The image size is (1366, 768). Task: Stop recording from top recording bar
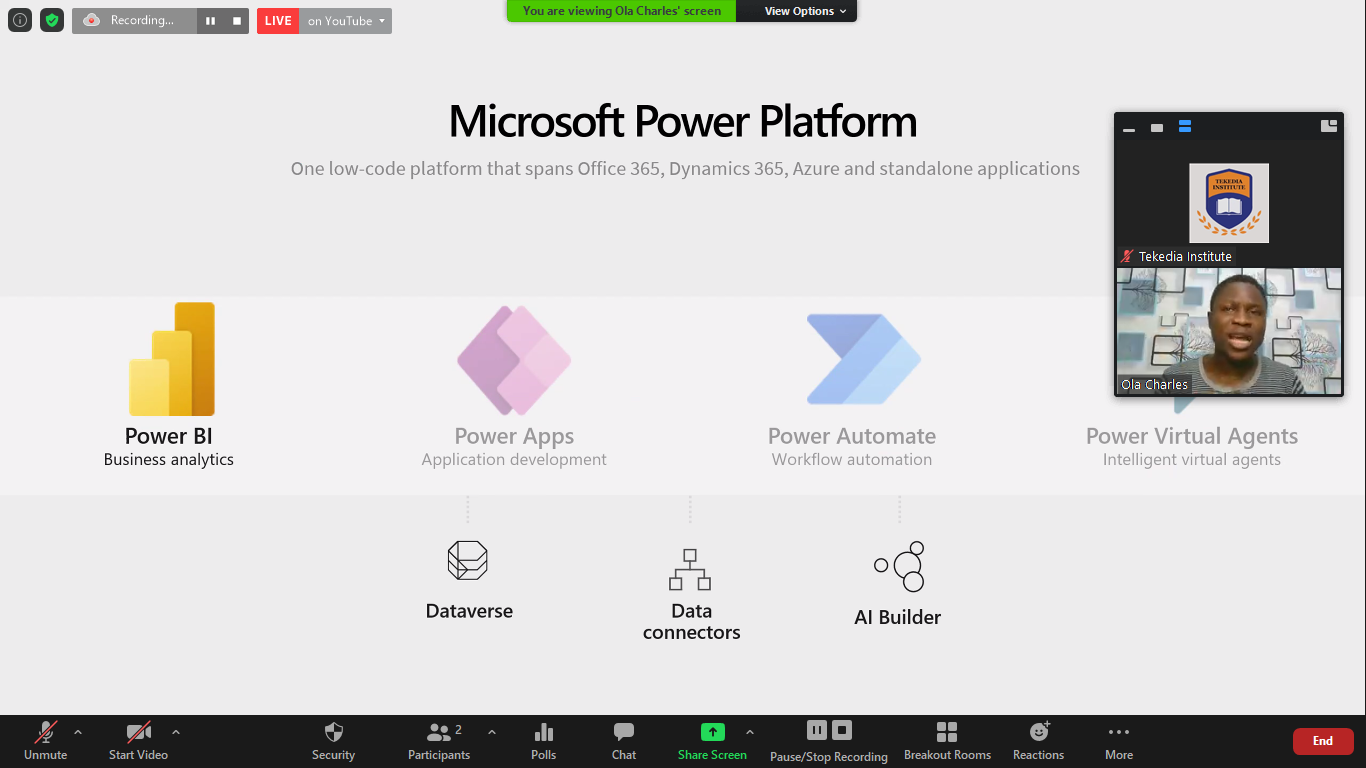[236, 21]
